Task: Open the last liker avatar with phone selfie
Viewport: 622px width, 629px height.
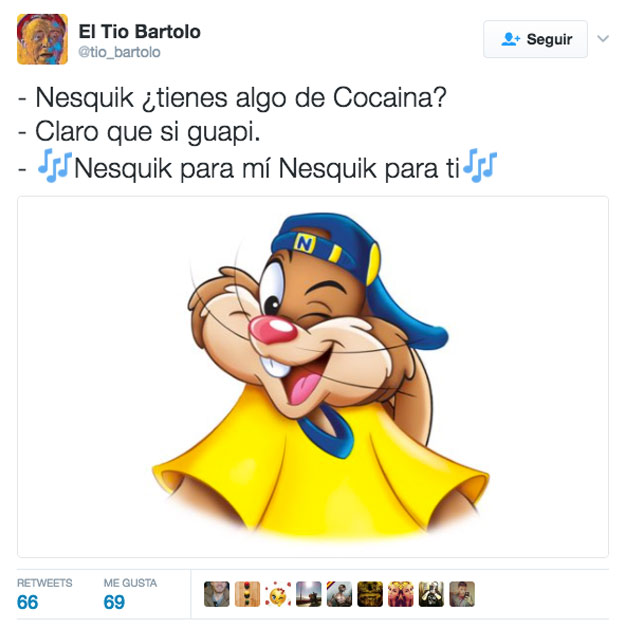Action: (x=462, y=594)
